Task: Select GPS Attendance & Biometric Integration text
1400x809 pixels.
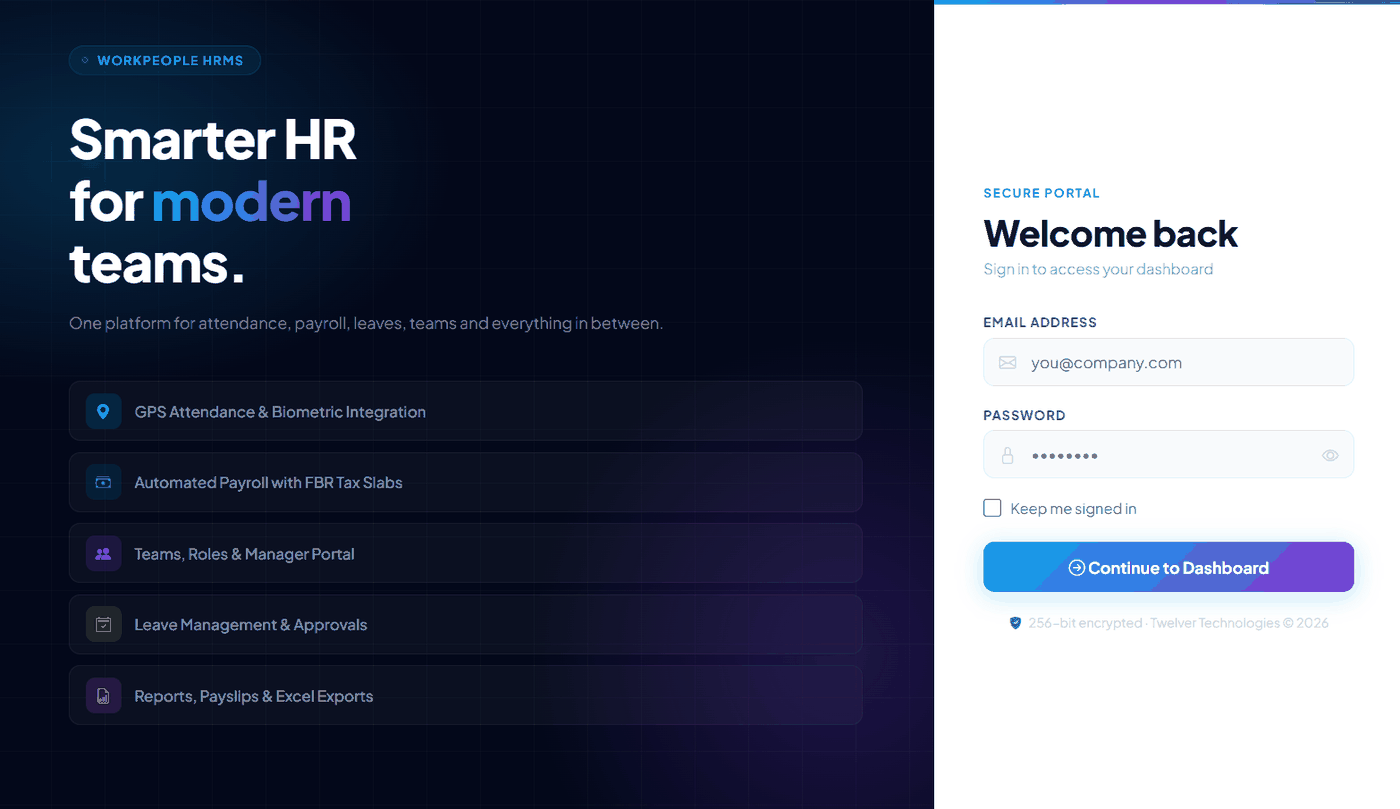Action: click(280, 412)
